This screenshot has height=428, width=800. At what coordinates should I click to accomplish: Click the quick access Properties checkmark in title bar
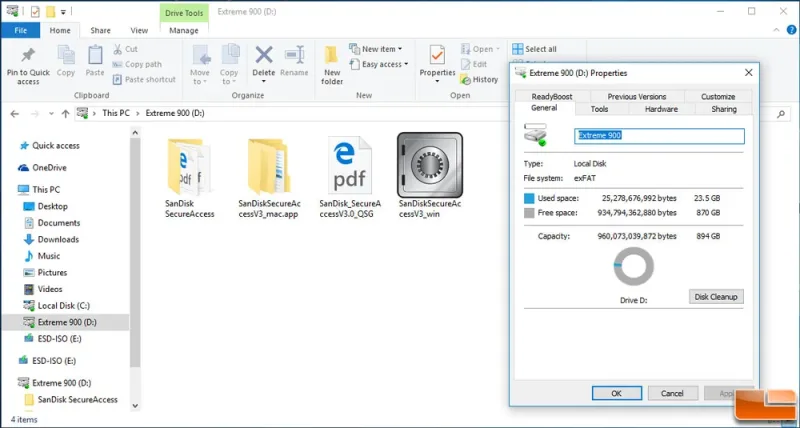tap(35, 11)
